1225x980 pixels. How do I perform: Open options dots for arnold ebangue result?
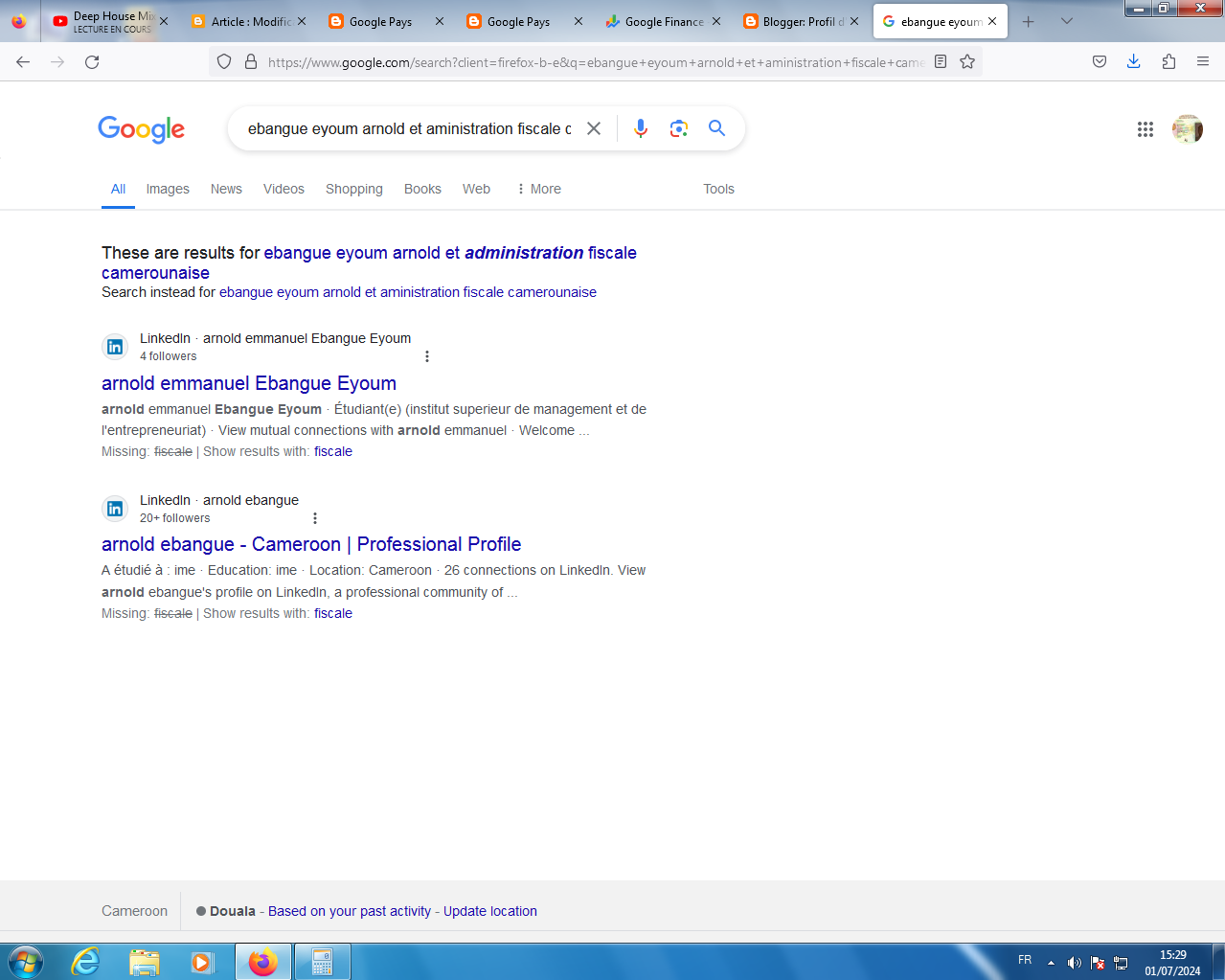(x=315, y=518)
